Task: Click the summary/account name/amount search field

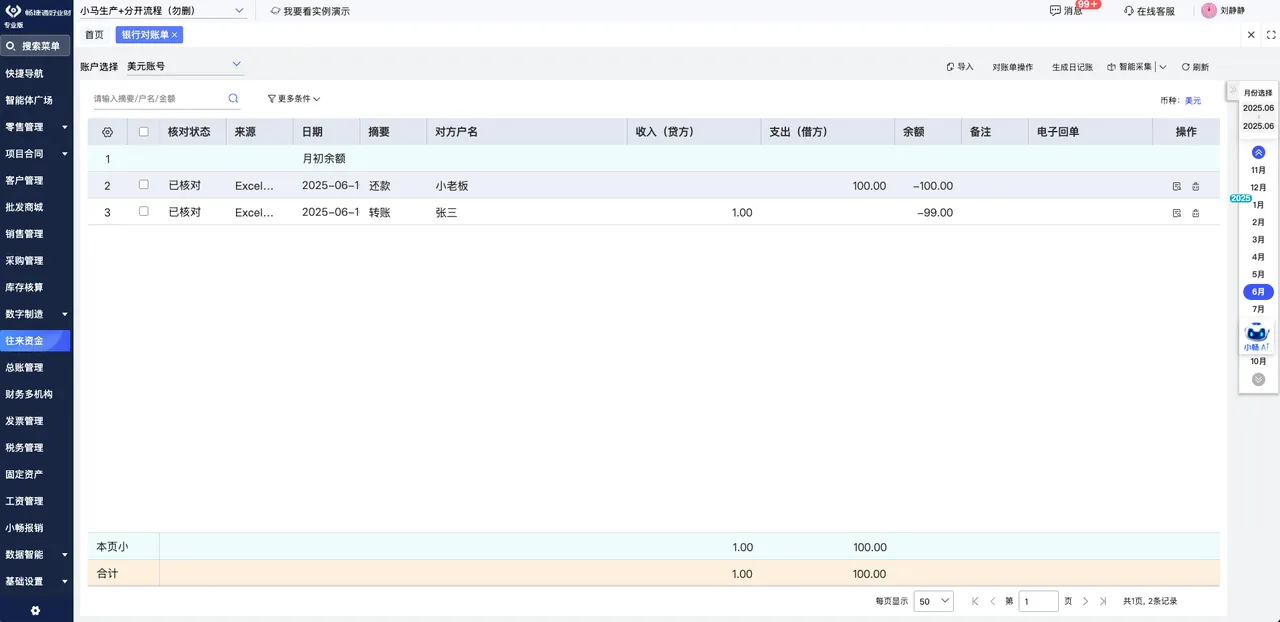Action: (x=158, y=99)
